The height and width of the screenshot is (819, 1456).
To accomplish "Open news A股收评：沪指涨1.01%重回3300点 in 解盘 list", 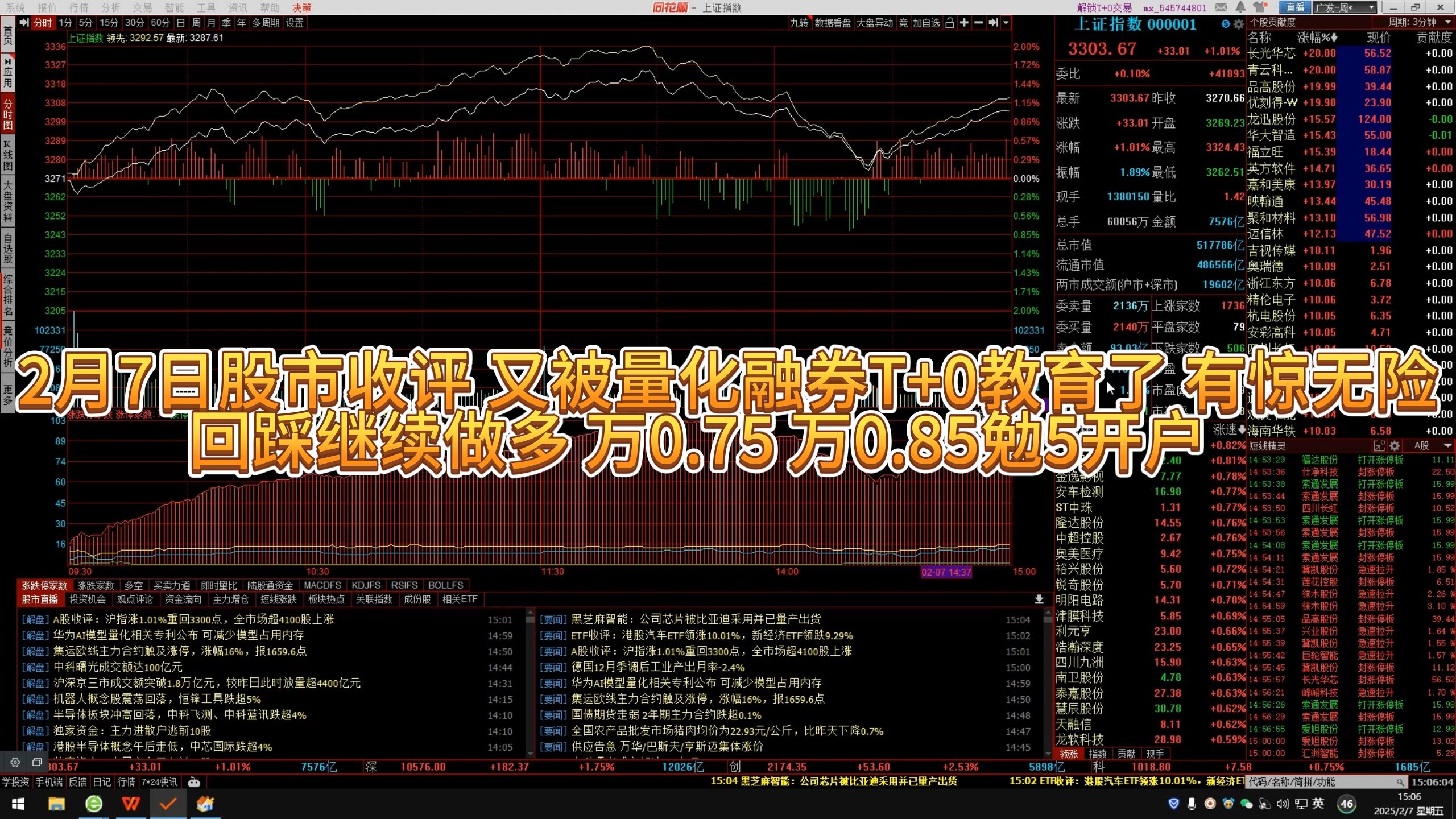I will [193, 619].
